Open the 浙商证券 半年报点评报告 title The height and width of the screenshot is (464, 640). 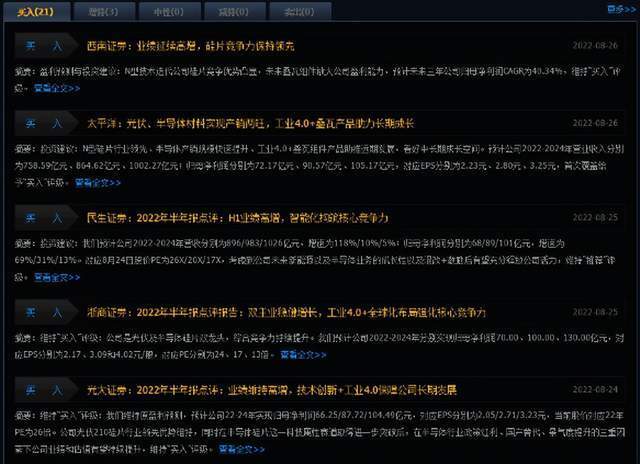tap(286, 313)
